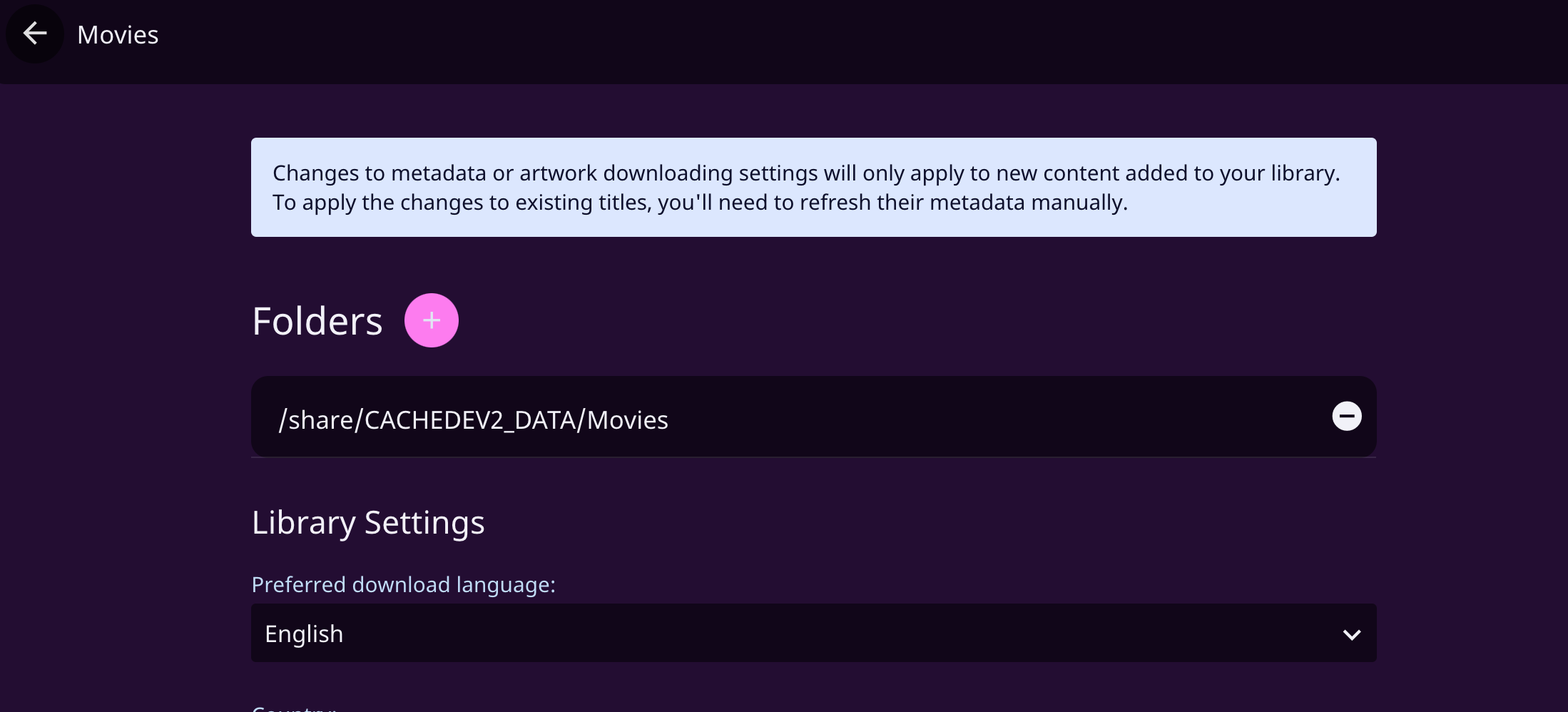Click the /share/CACHEDEV2_DATA/Movies folder path text
This screenshot has height=712, width=1568.
(473, 420)
